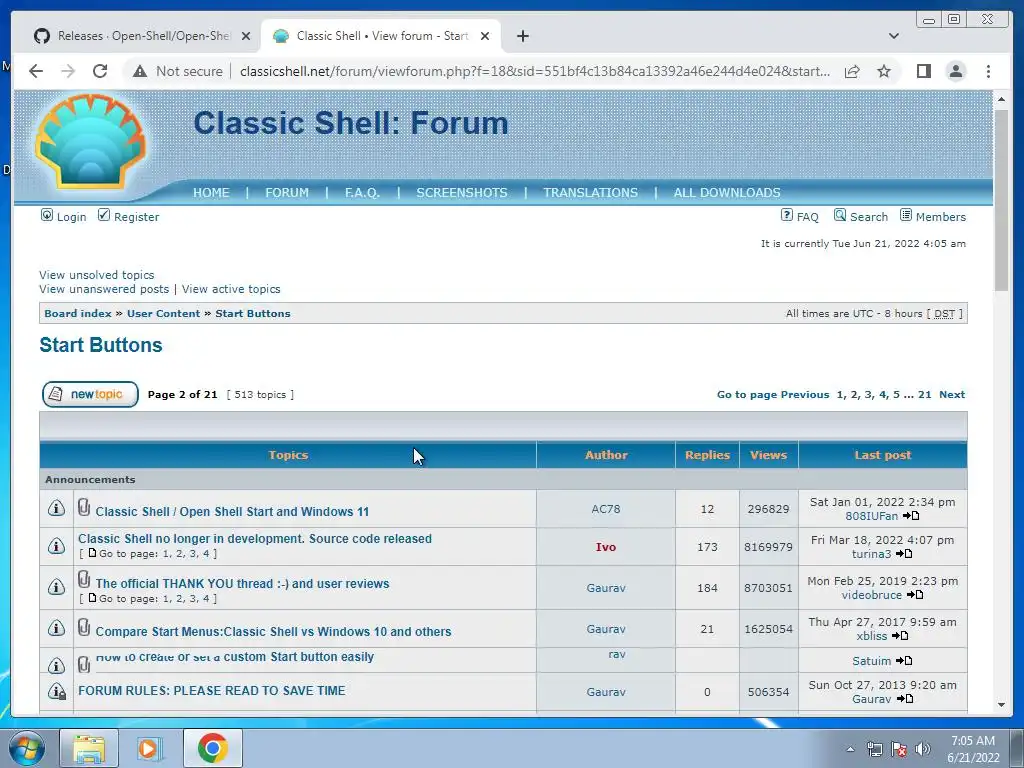Jump to page 5 in top pagination

[x=897, y=394]
